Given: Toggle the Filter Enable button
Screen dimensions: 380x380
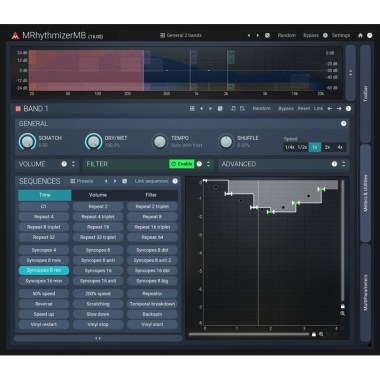Looking at the screenshot, I should [x=182, y=164].
